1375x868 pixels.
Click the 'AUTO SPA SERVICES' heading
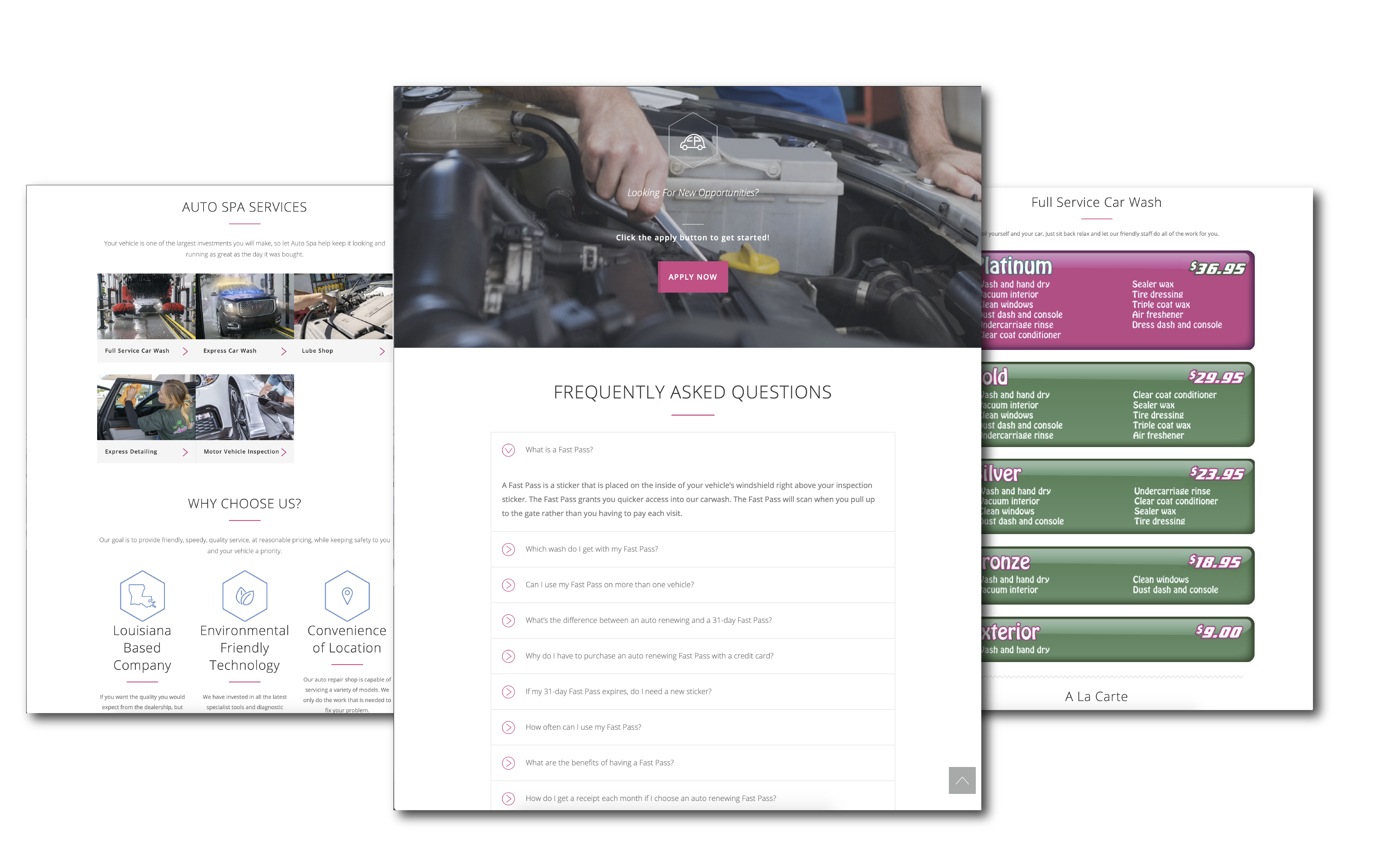[244, 207]
